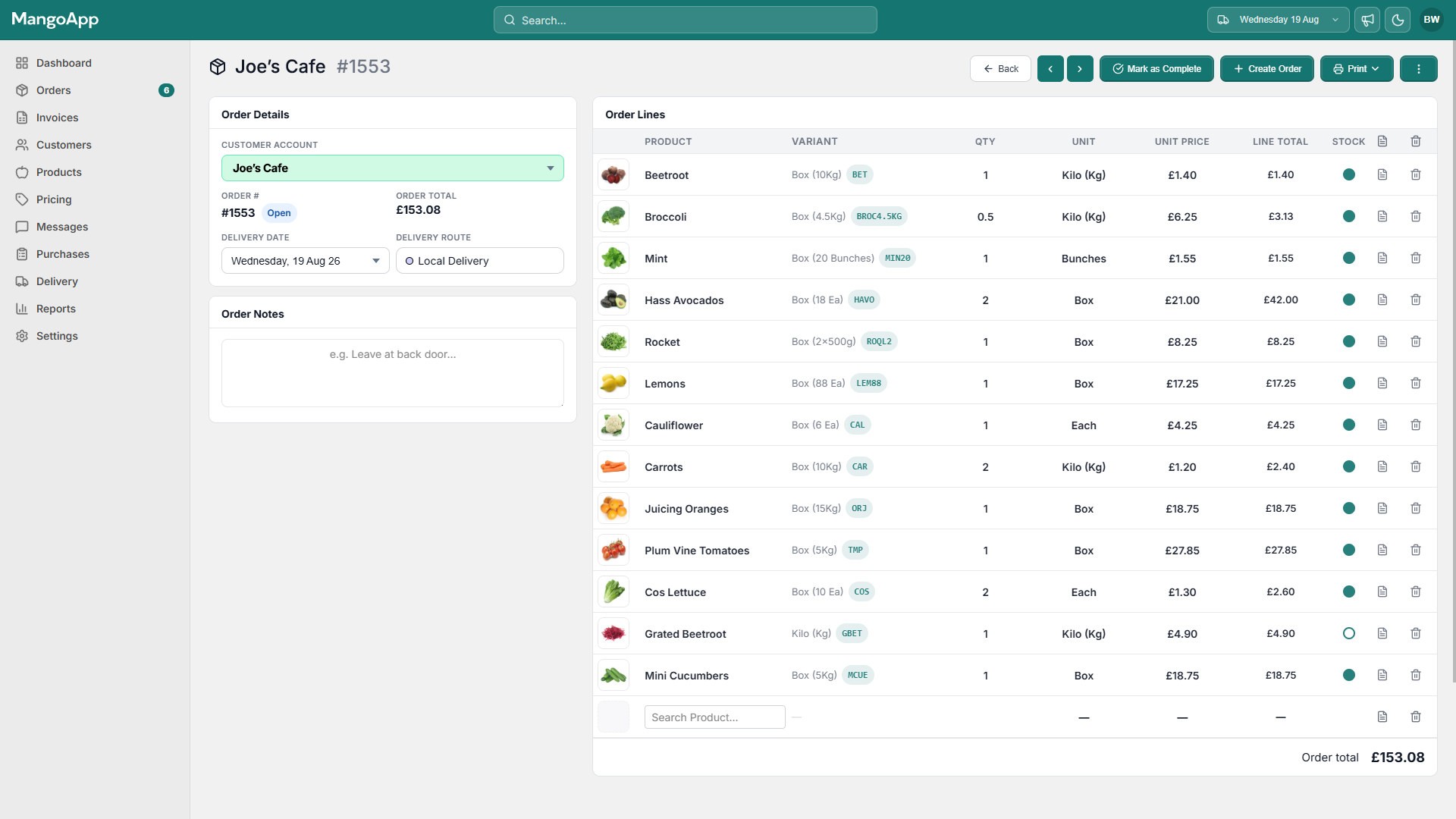This screenshot has height=819, width=1456.
Task: Toggle stock indicator for Mini Cucumbers
Action: (x=1348, y=675)
